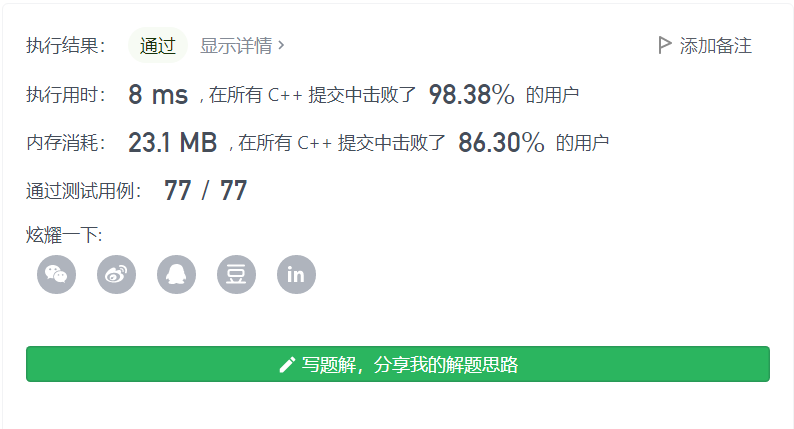794x429 pixels.
Task: Click the 炫耀一下 label
Action: pos(64,235)
